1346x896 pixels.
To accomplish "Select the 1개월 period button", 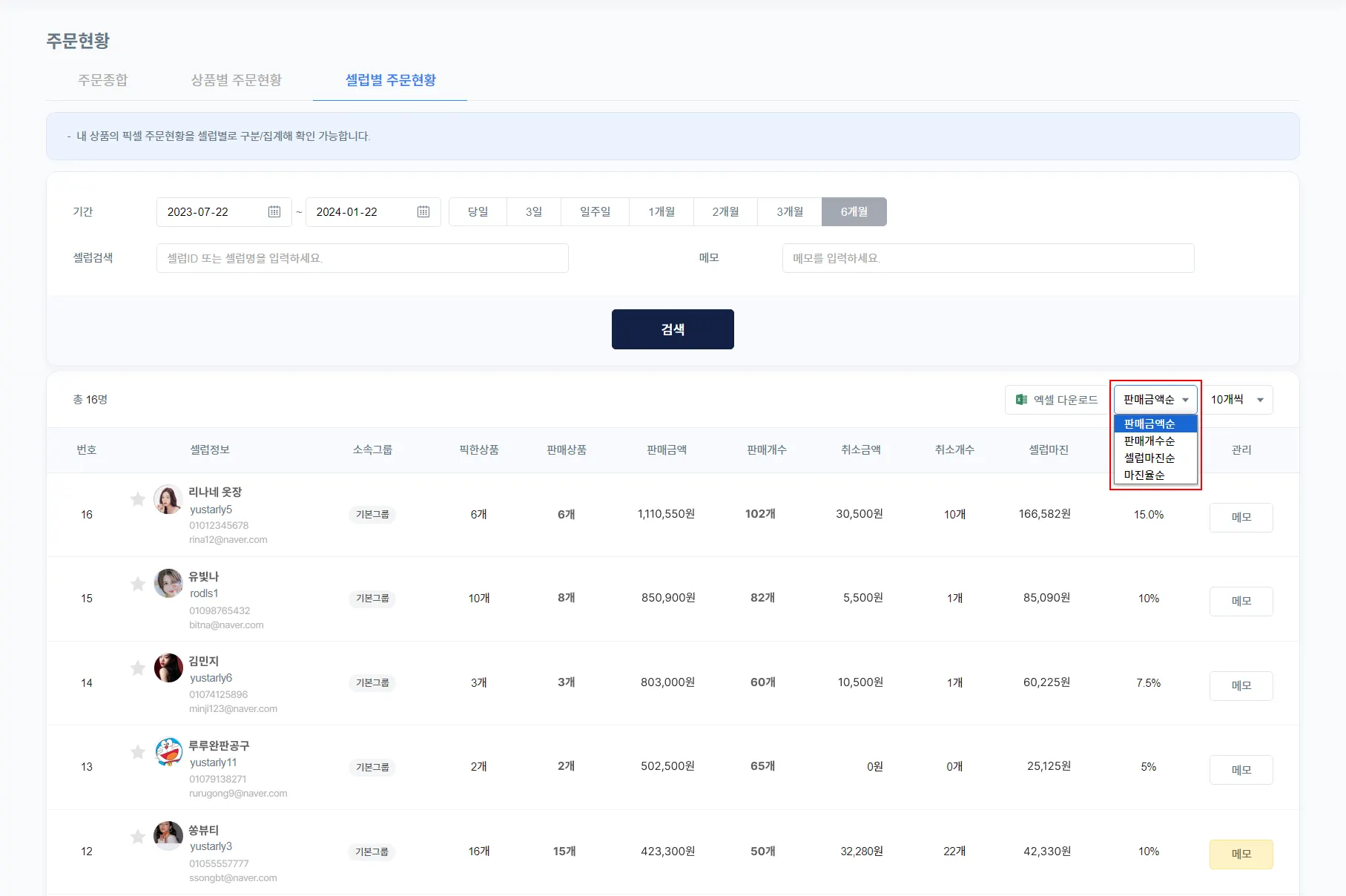I will [662, 211].
